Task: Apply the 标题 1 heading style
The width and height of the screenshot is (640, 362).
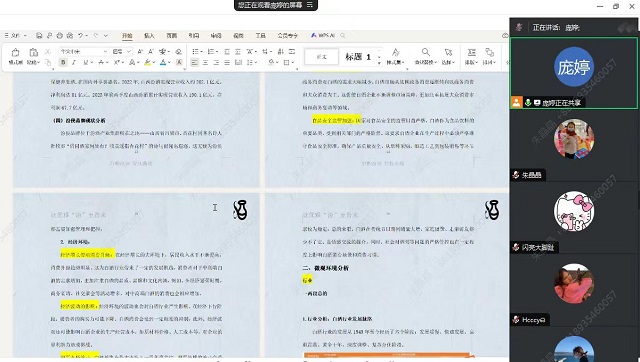Action: (358, 57)
